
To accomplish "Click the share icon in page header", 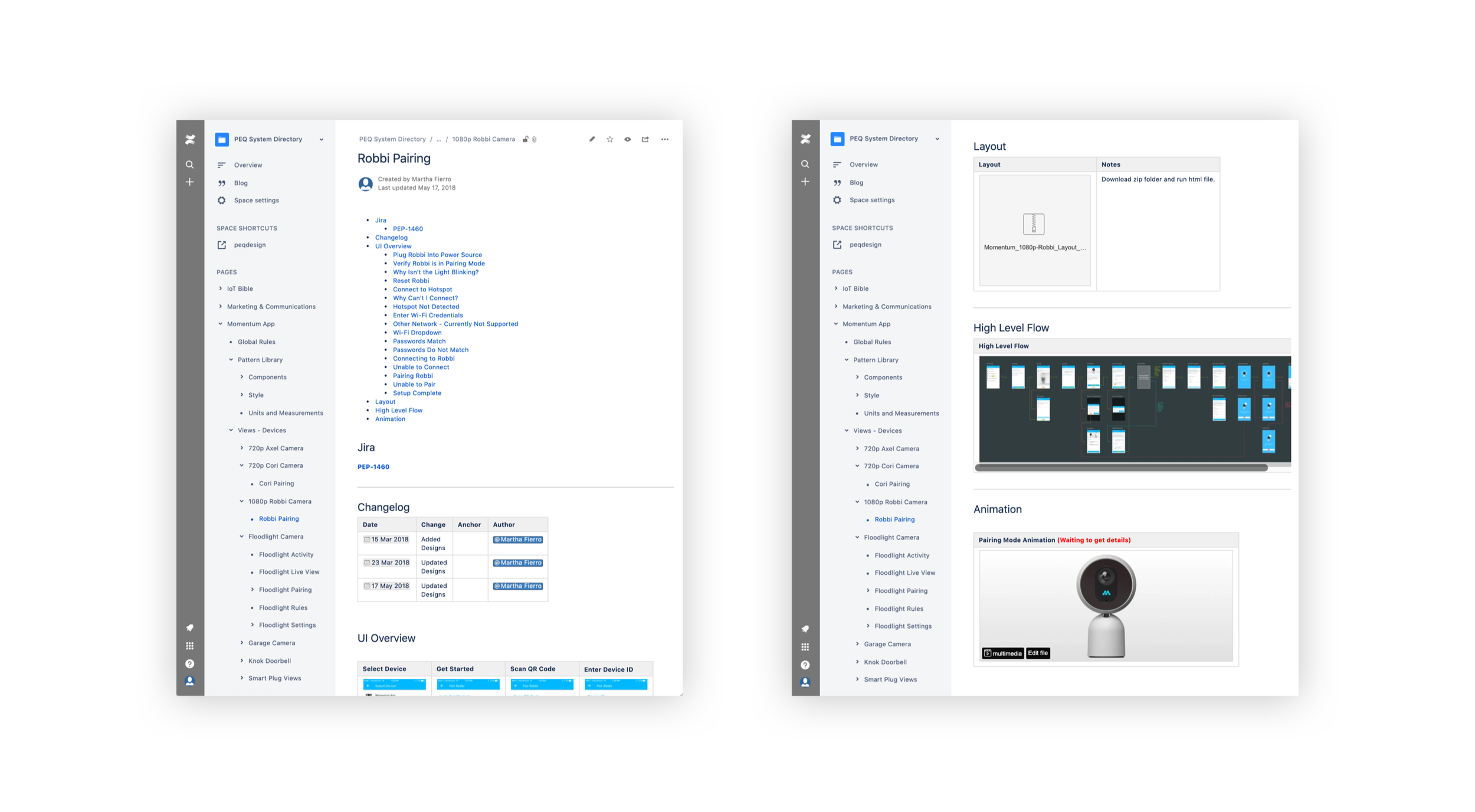I will pos(645,139).
